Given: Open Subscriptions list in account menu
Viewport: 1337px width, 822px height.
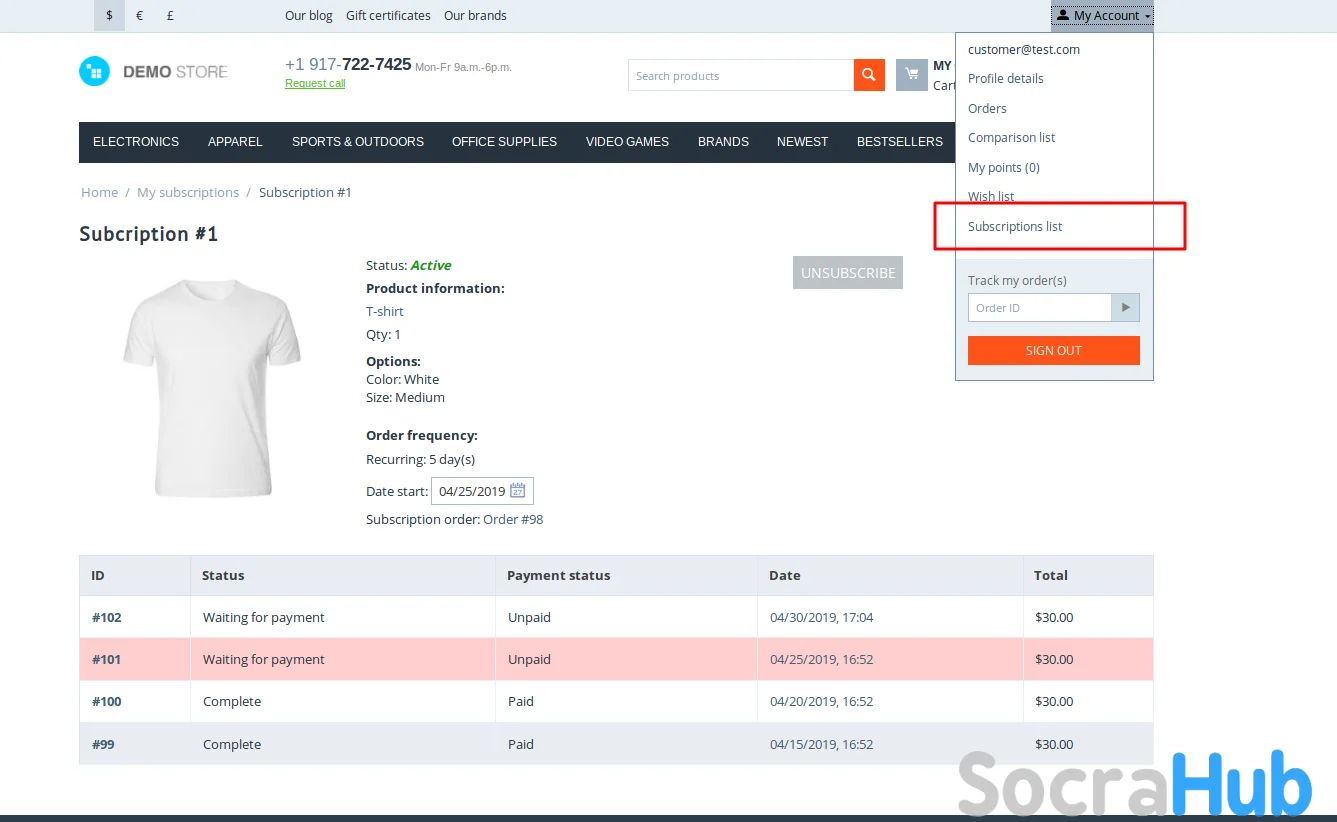Looking at the screenshot, I should coord(1015,227).
